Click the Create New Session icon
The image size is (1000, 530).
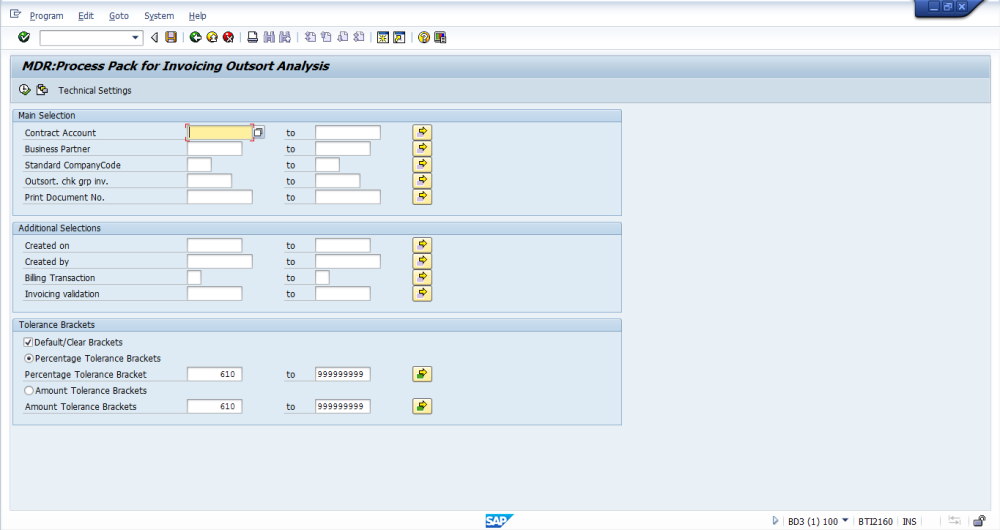click(383, 37)
